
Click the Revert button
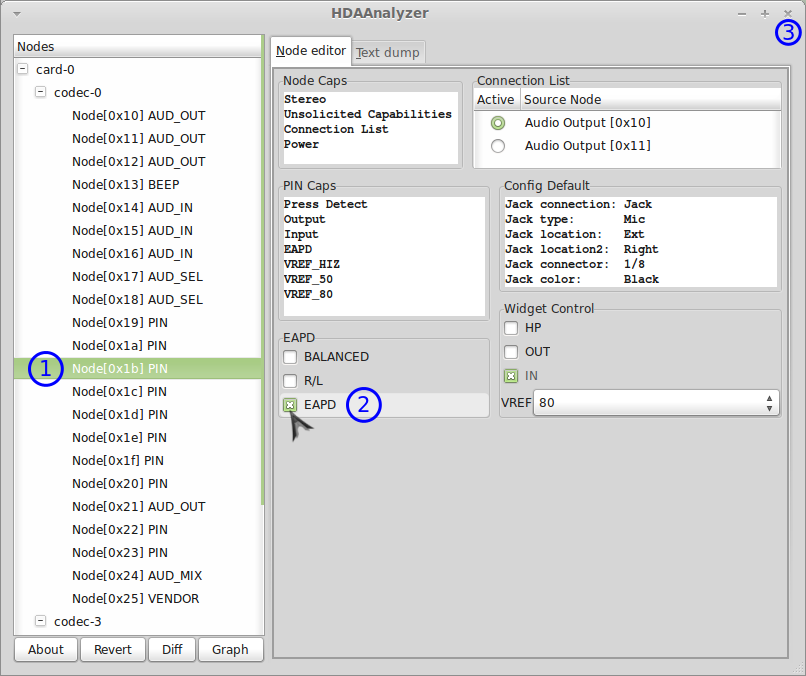click(x=113, y=649)
